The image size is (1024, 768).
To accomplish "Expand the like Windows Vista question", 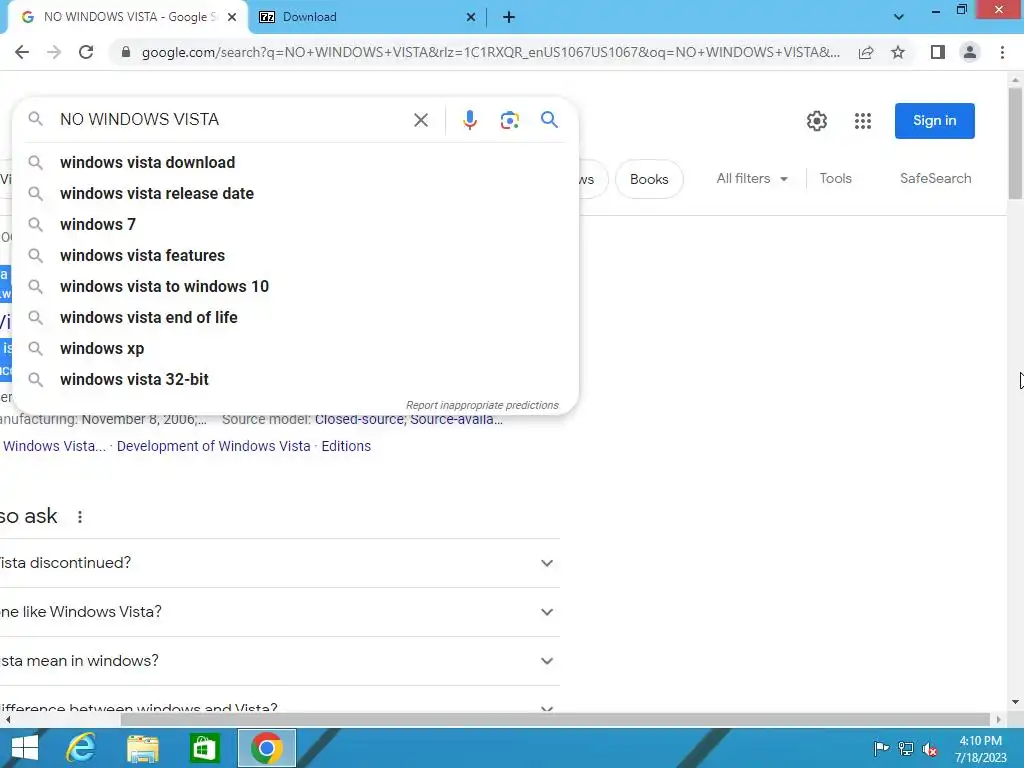I will [x=280, y=612].
